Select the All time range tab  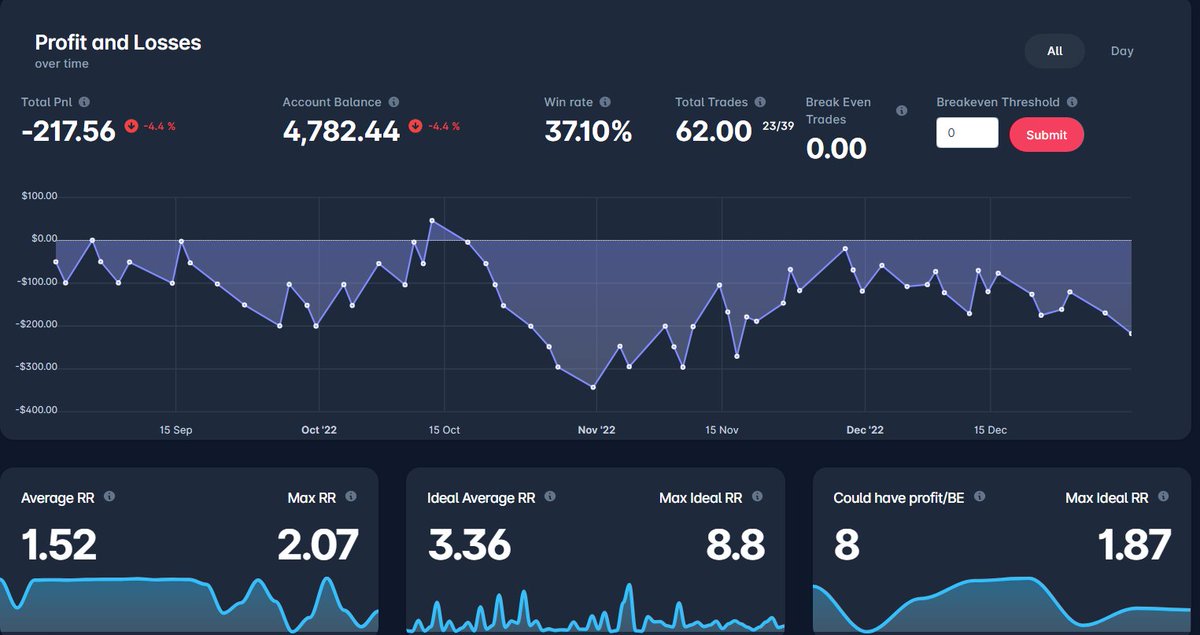tap(1054, 51)
